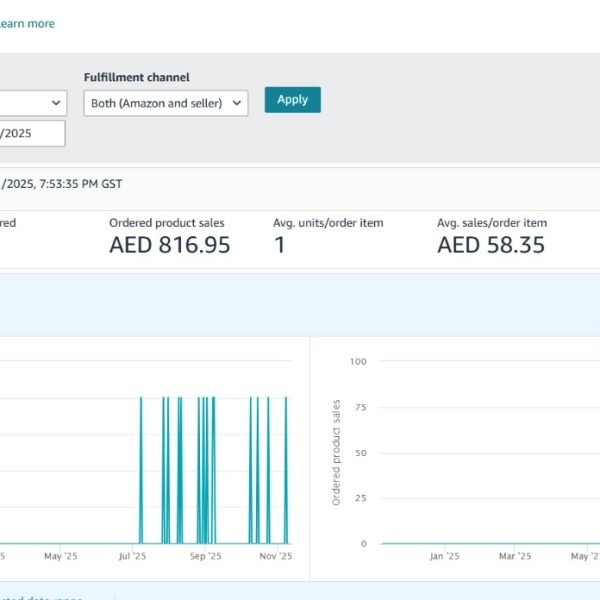Click the Avg. units/order item metric

(x=327, y=223)
